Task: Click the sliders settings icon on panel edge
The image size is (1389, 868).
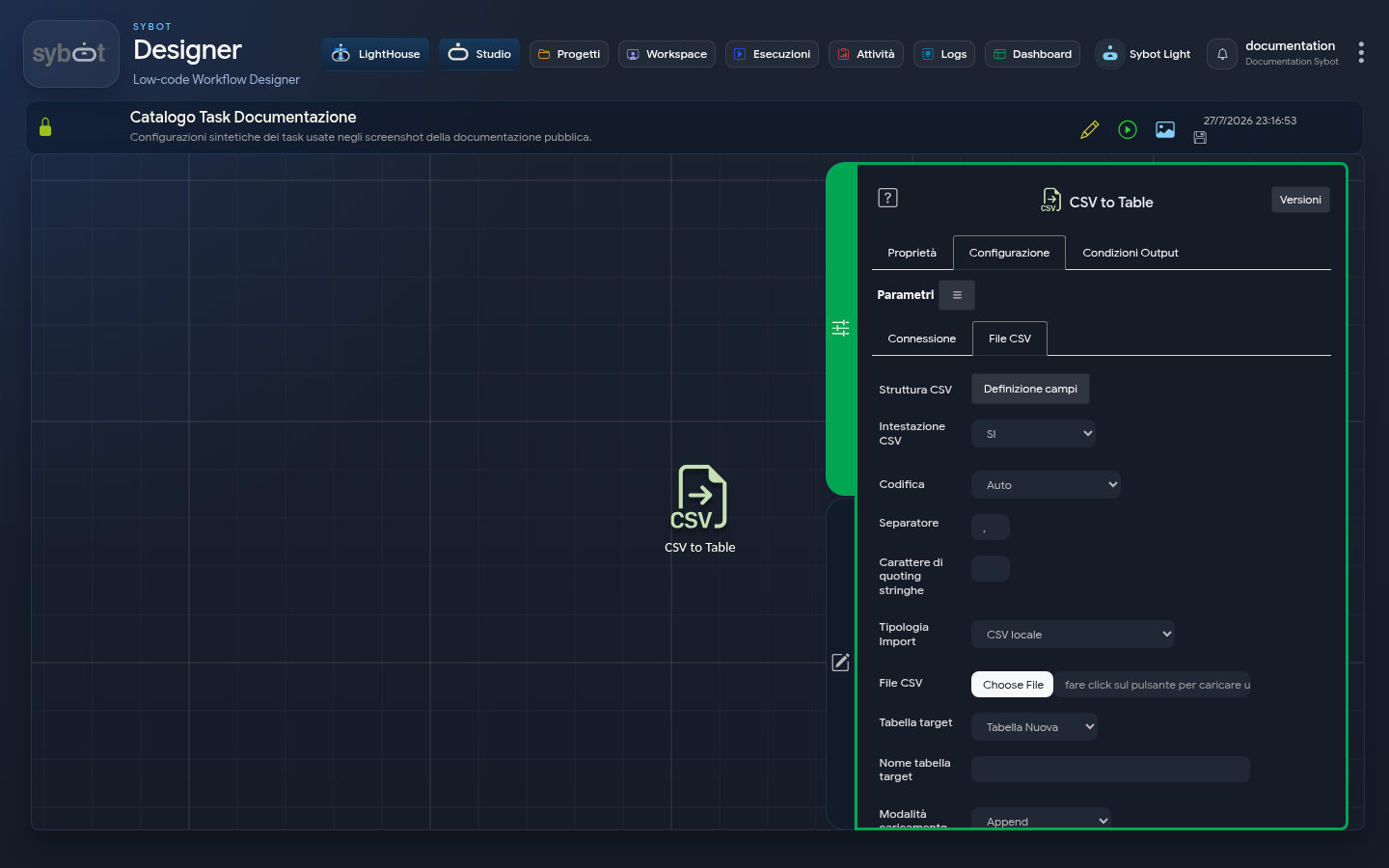Action: pyautogui.click(x=841, y=328)
